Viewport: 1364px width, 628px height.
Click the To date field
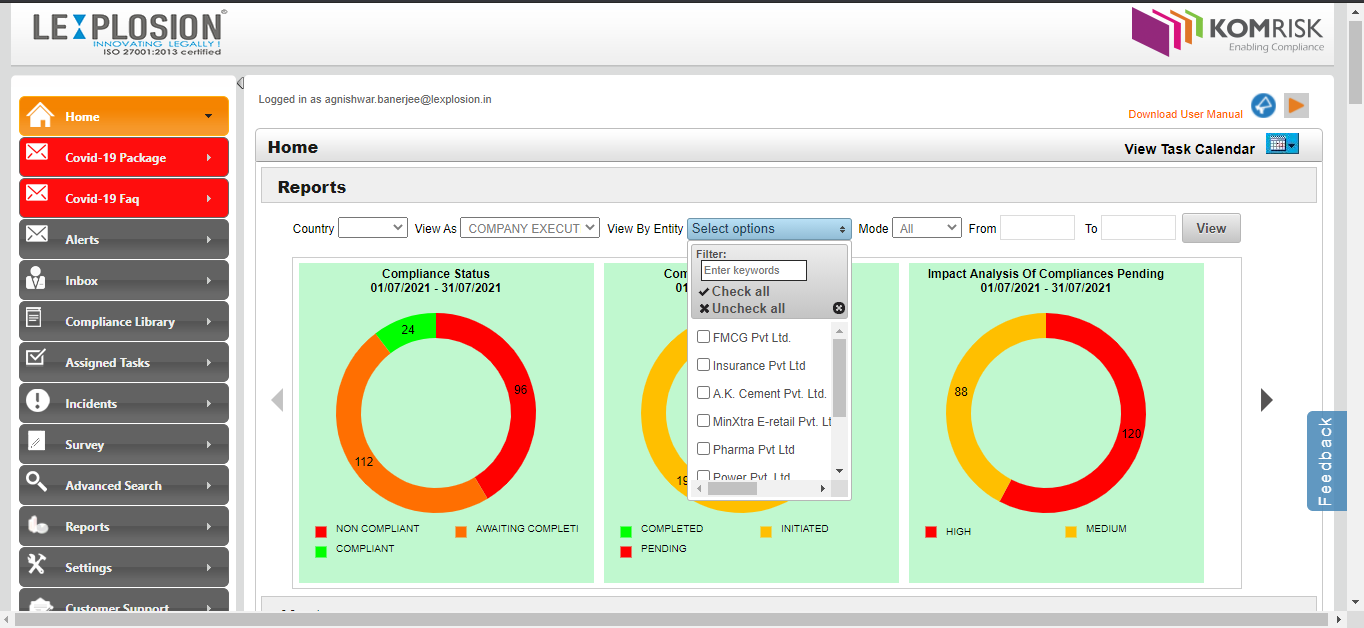1138,228
